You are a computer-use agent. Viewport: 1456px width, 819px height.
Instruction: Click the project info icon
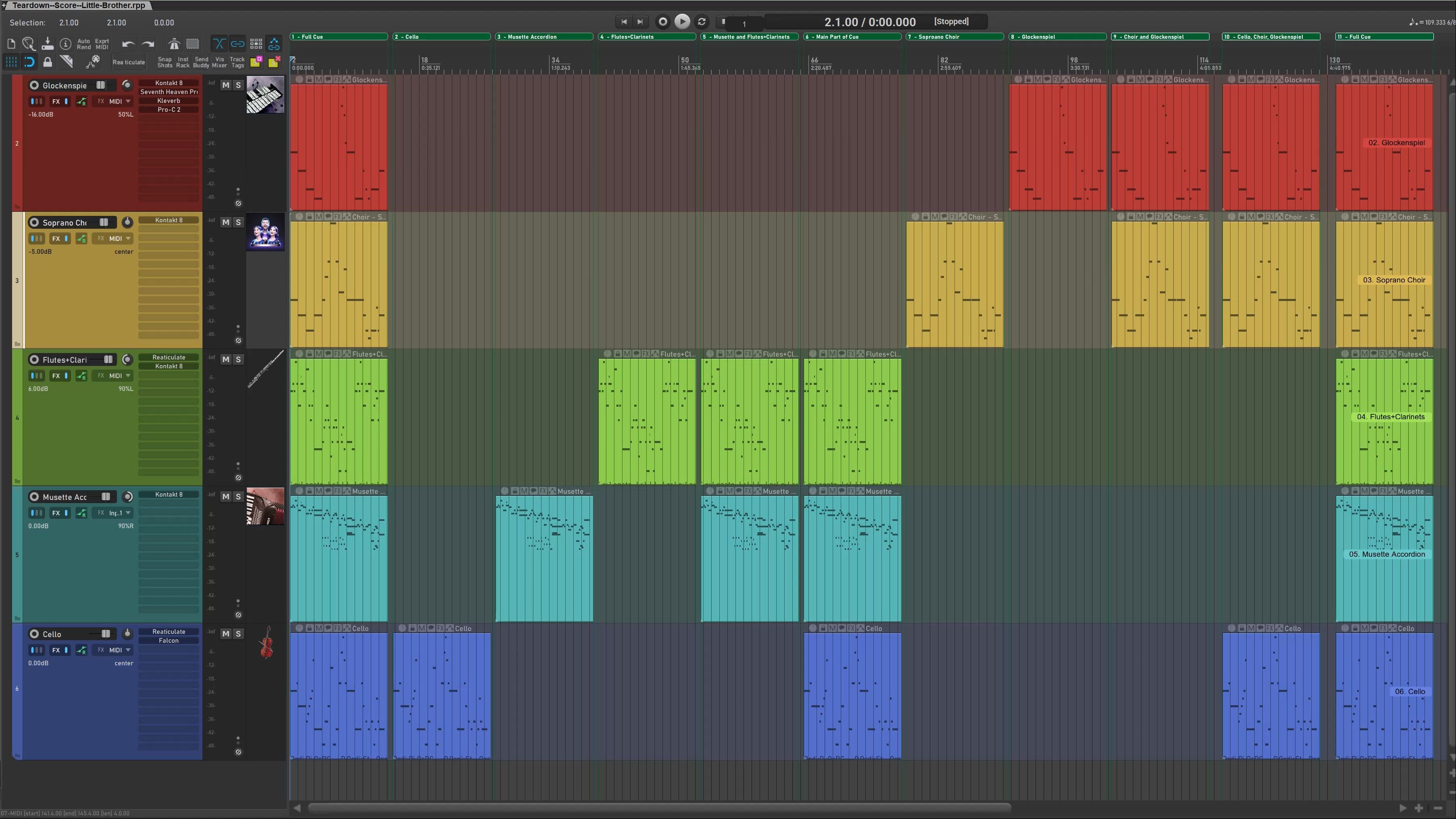pyautogui.click(x=66, y=44)
